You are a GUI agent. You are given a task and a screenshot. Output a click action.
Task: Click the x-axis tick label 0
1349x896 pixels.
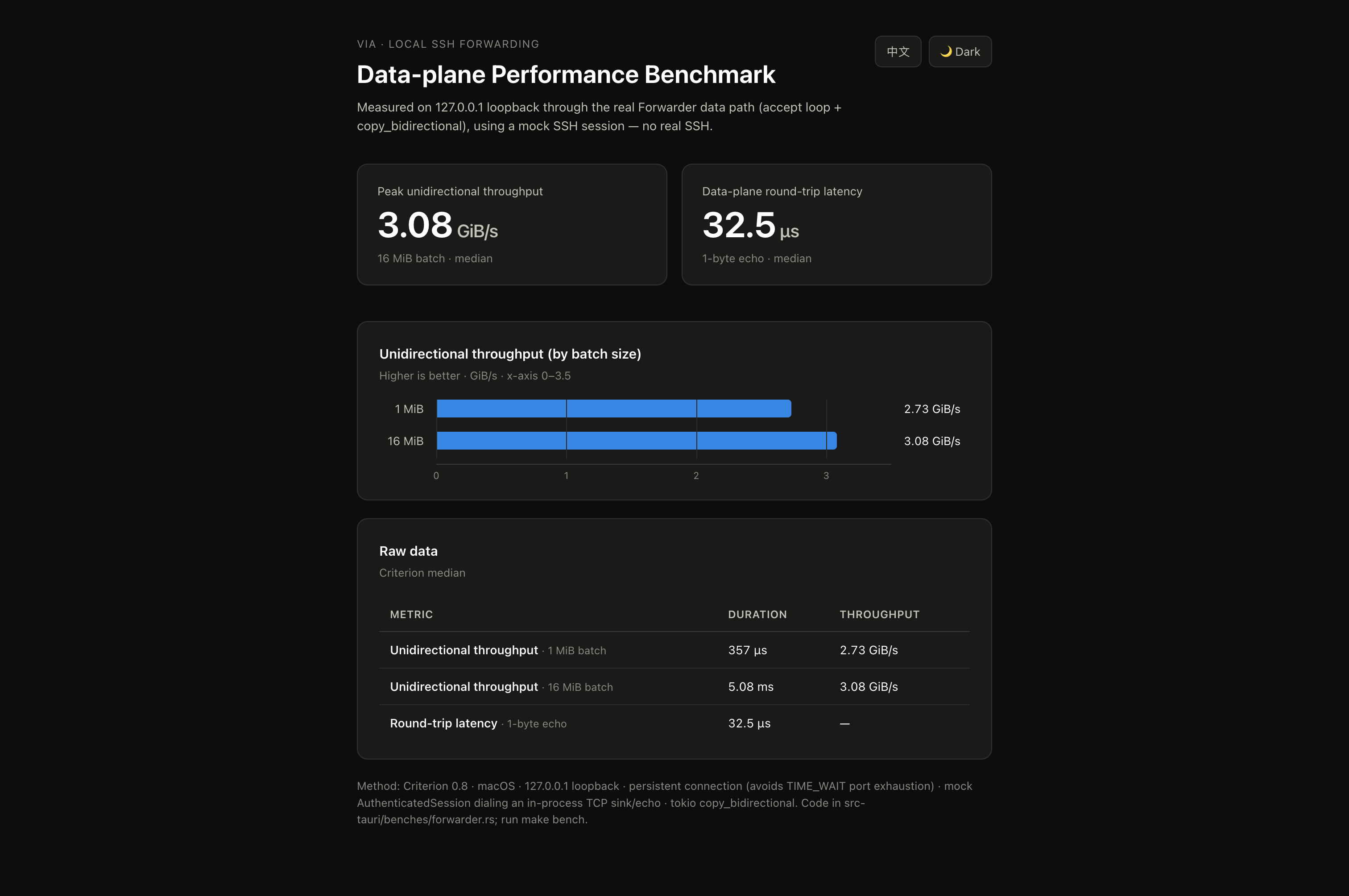[436, 475]
